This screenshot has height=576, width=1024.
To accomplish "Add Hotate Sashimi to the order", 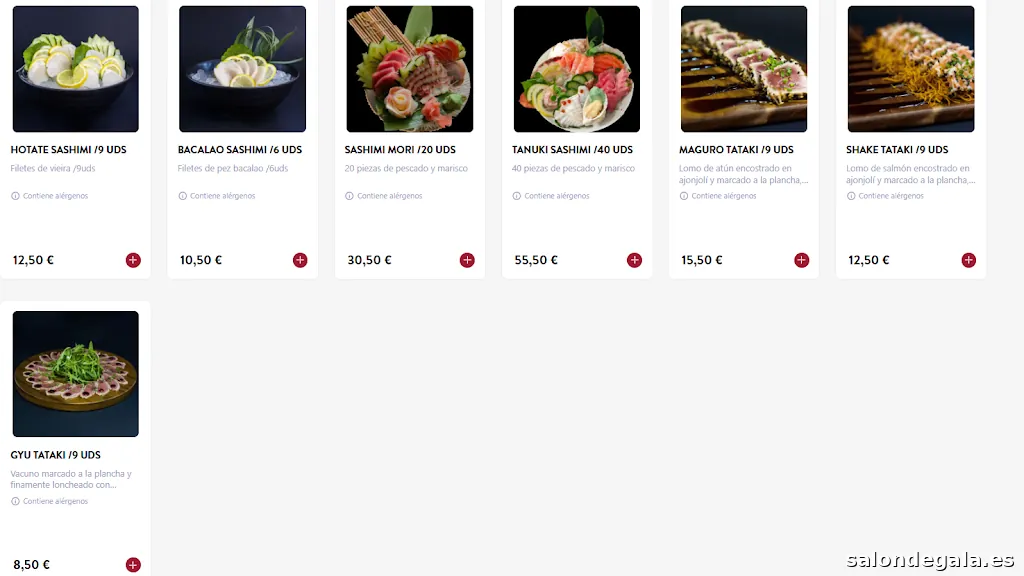I will click(x=133, y=260).
